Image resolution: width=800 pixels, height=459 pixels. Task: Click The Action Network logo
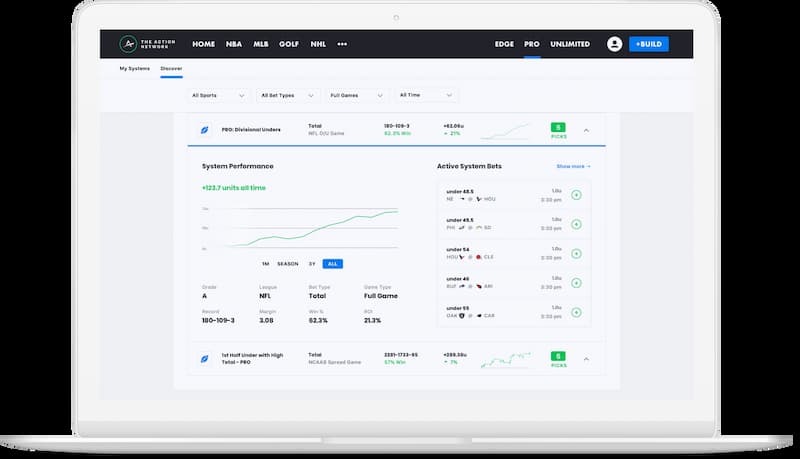coord(147,44)
